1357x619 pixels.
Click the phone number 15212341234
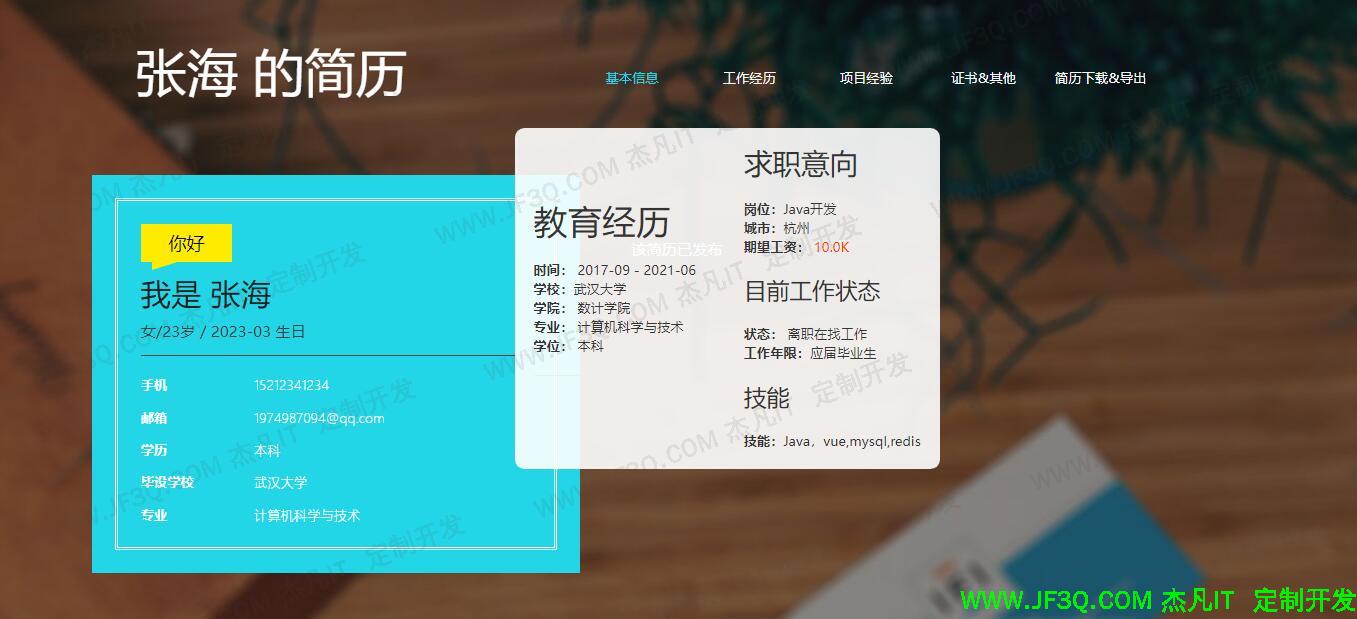291,385
